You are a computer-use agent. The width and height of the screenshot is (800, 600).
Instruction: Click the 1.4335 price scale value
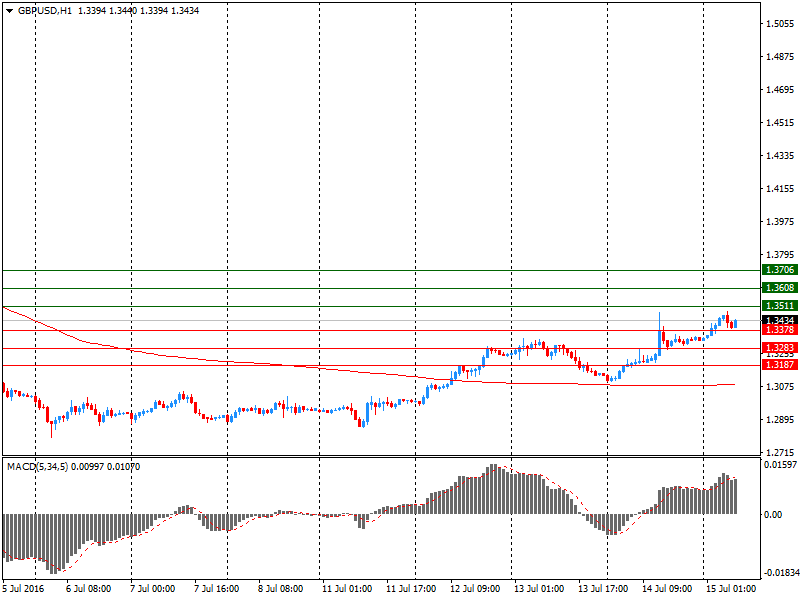[780, 156]
